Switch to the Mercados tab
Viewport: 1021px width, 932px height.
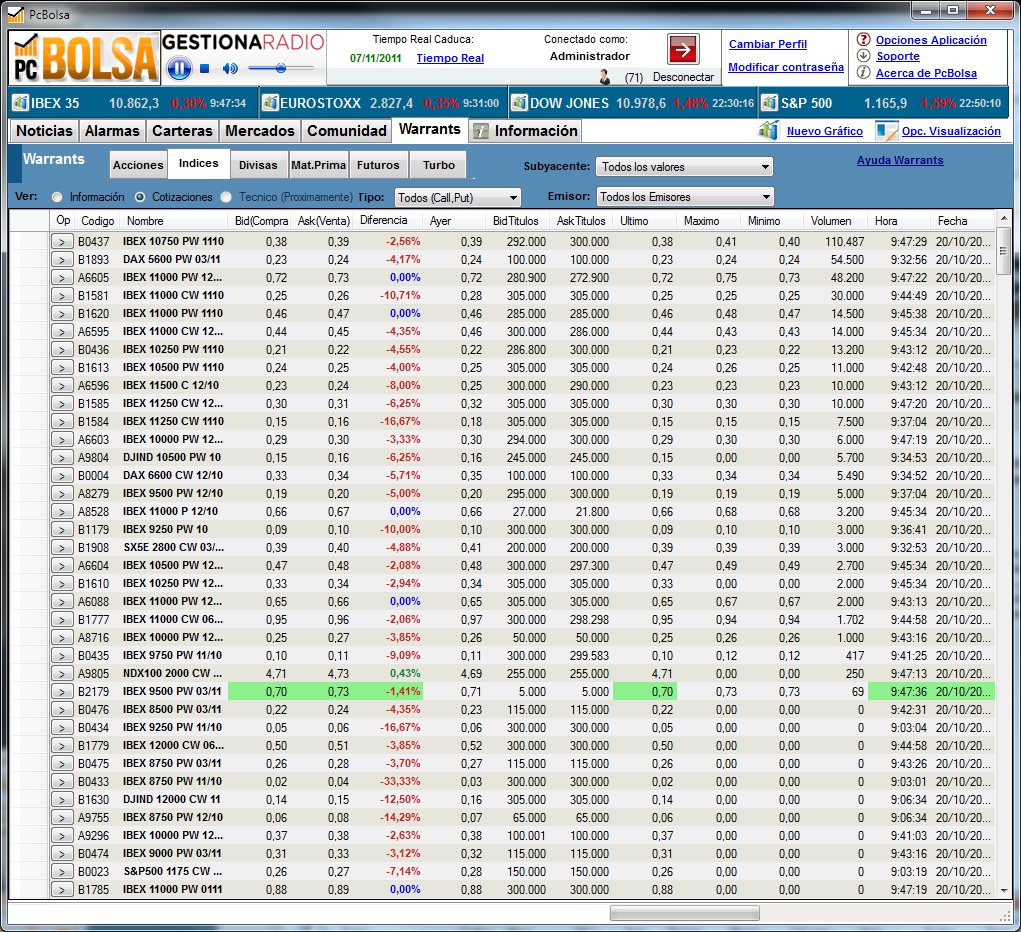[x=260, y=131]
